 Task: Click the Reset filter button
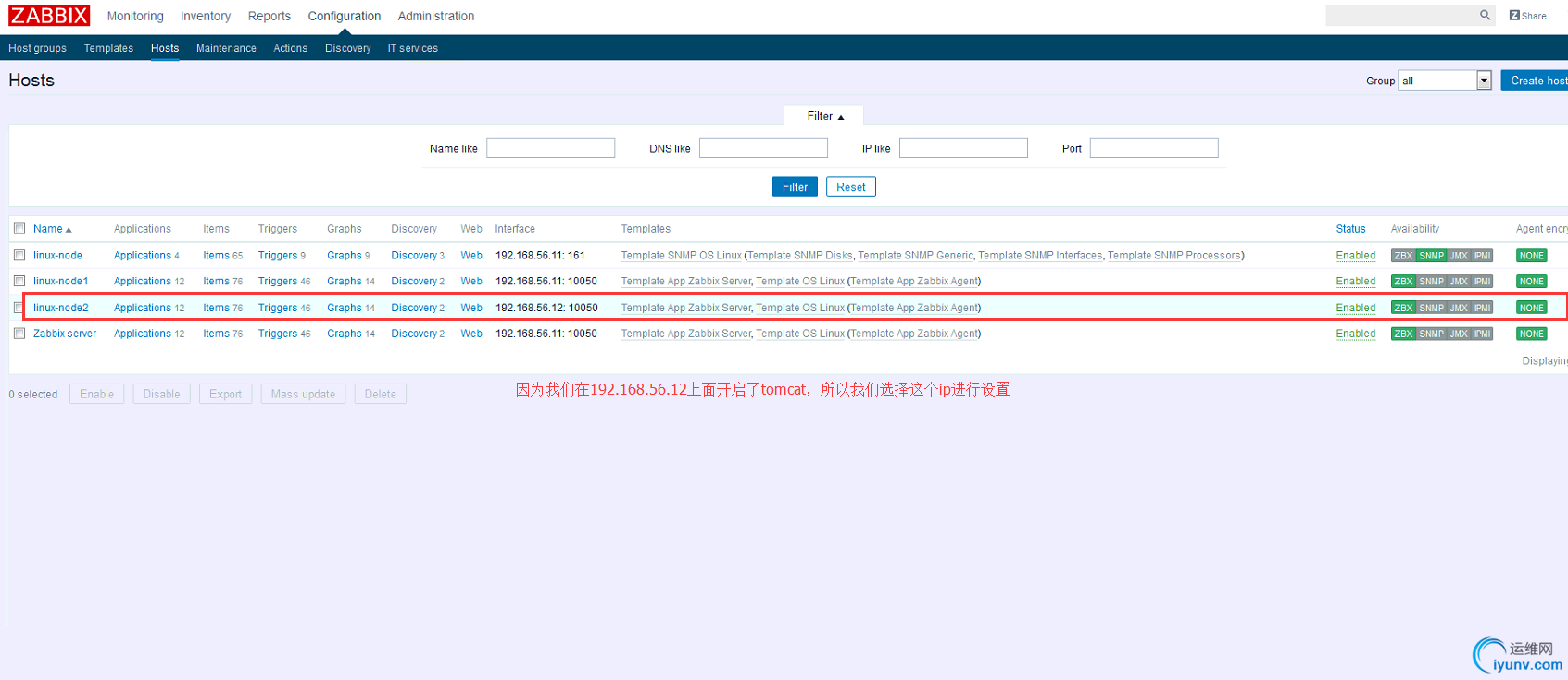click(851, 187)
